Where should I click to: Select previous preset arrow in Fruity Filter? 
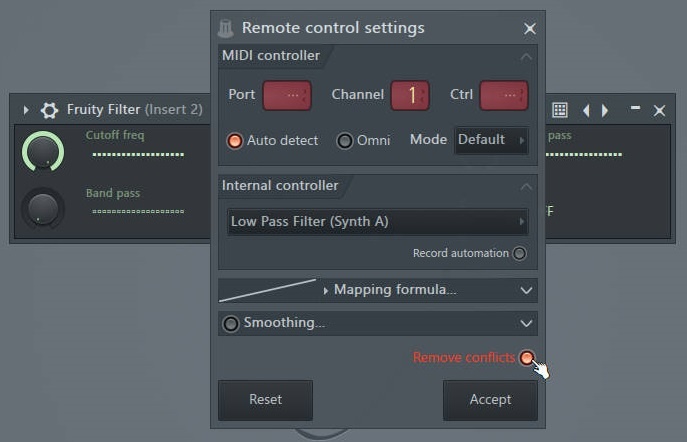[586, 110]
